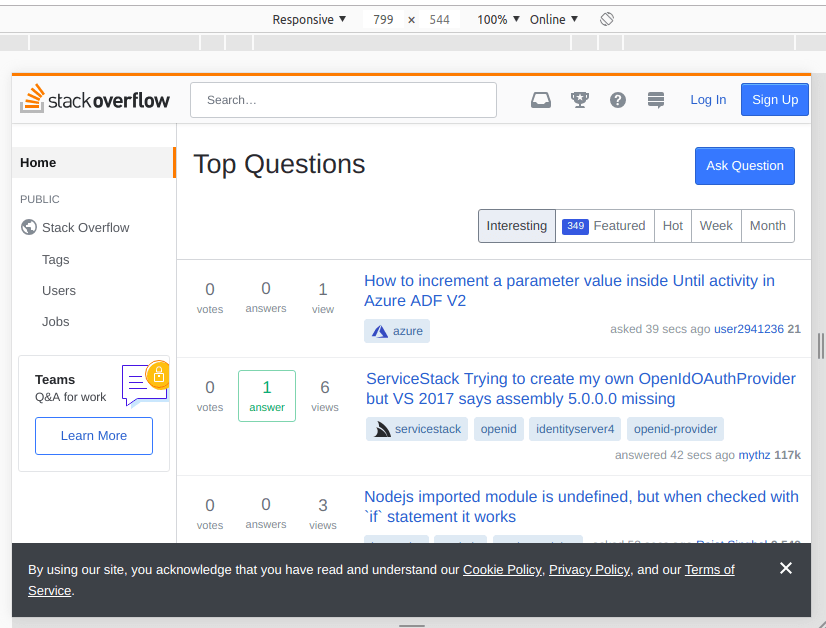
Task: Click the rotate device icon in toolbar
Action: click(606, 19)
